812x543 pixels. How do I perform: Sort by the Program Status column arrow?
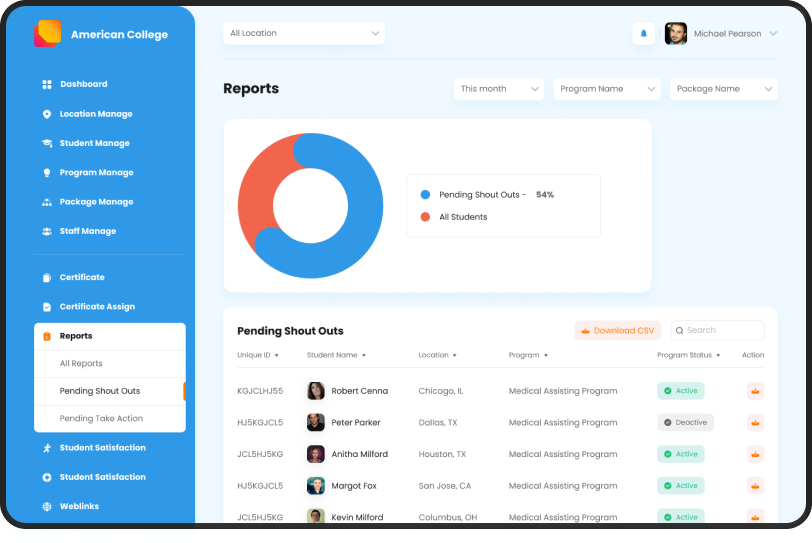[718, 356]
